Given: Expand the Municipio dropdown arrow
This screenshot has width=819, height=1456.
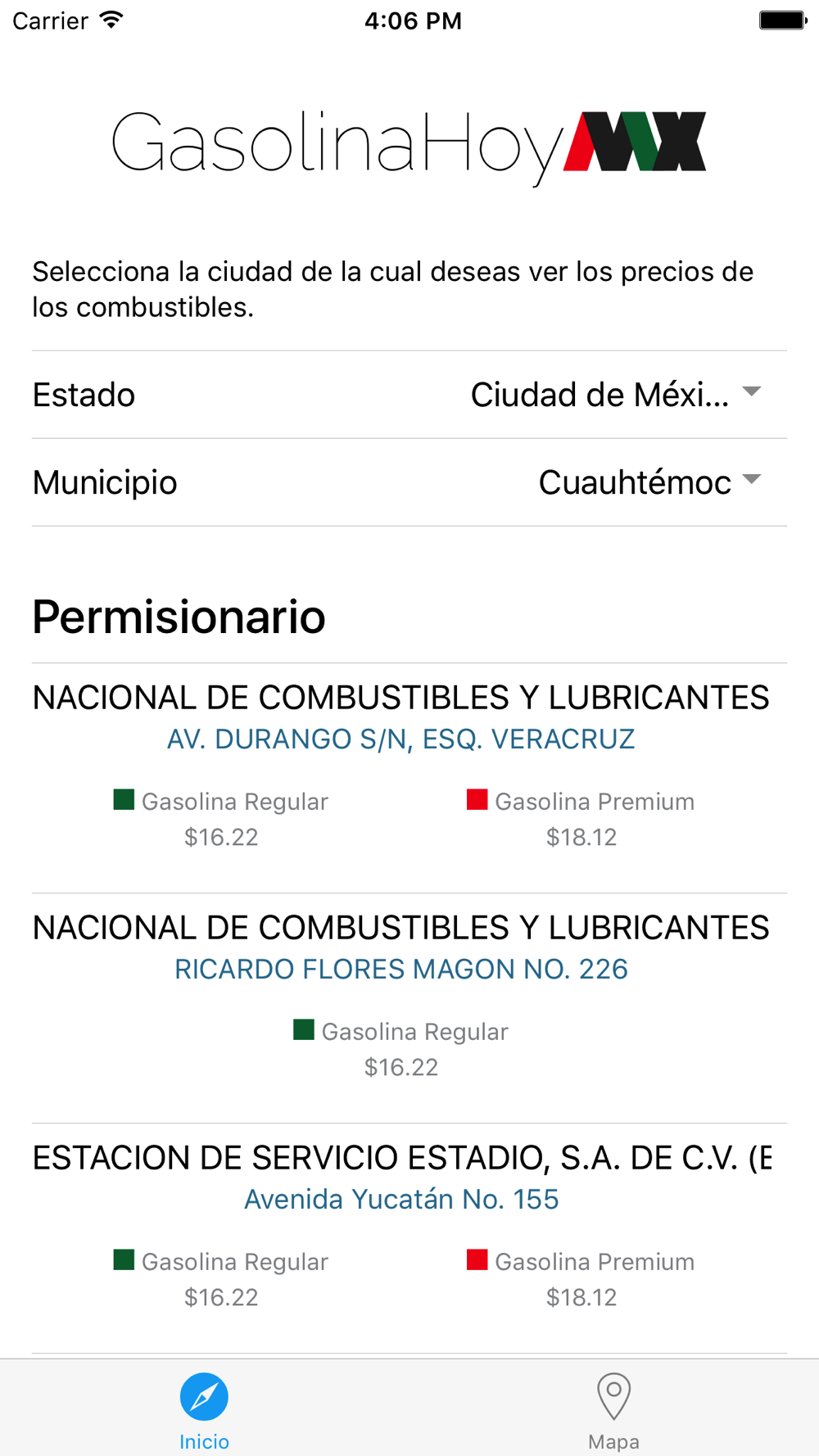Looking at the screenshot, I should point(752,479).
